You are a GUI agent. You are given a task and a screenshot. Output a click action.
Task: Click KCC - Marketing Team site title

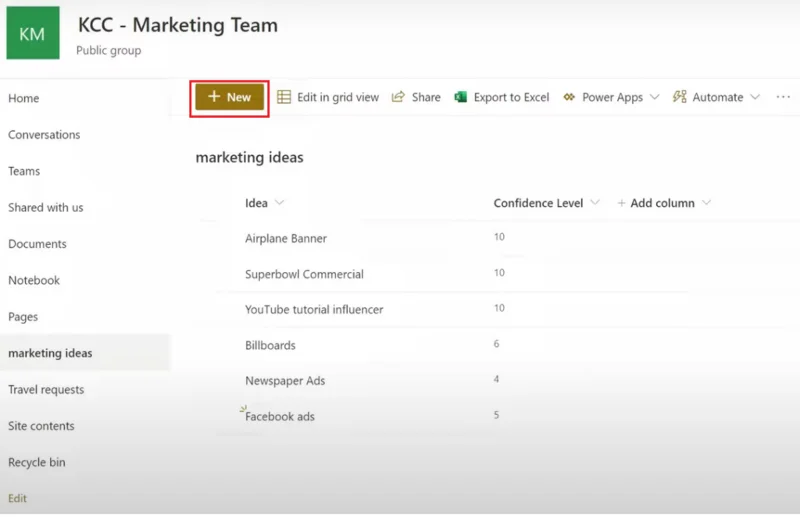(178, 25)
